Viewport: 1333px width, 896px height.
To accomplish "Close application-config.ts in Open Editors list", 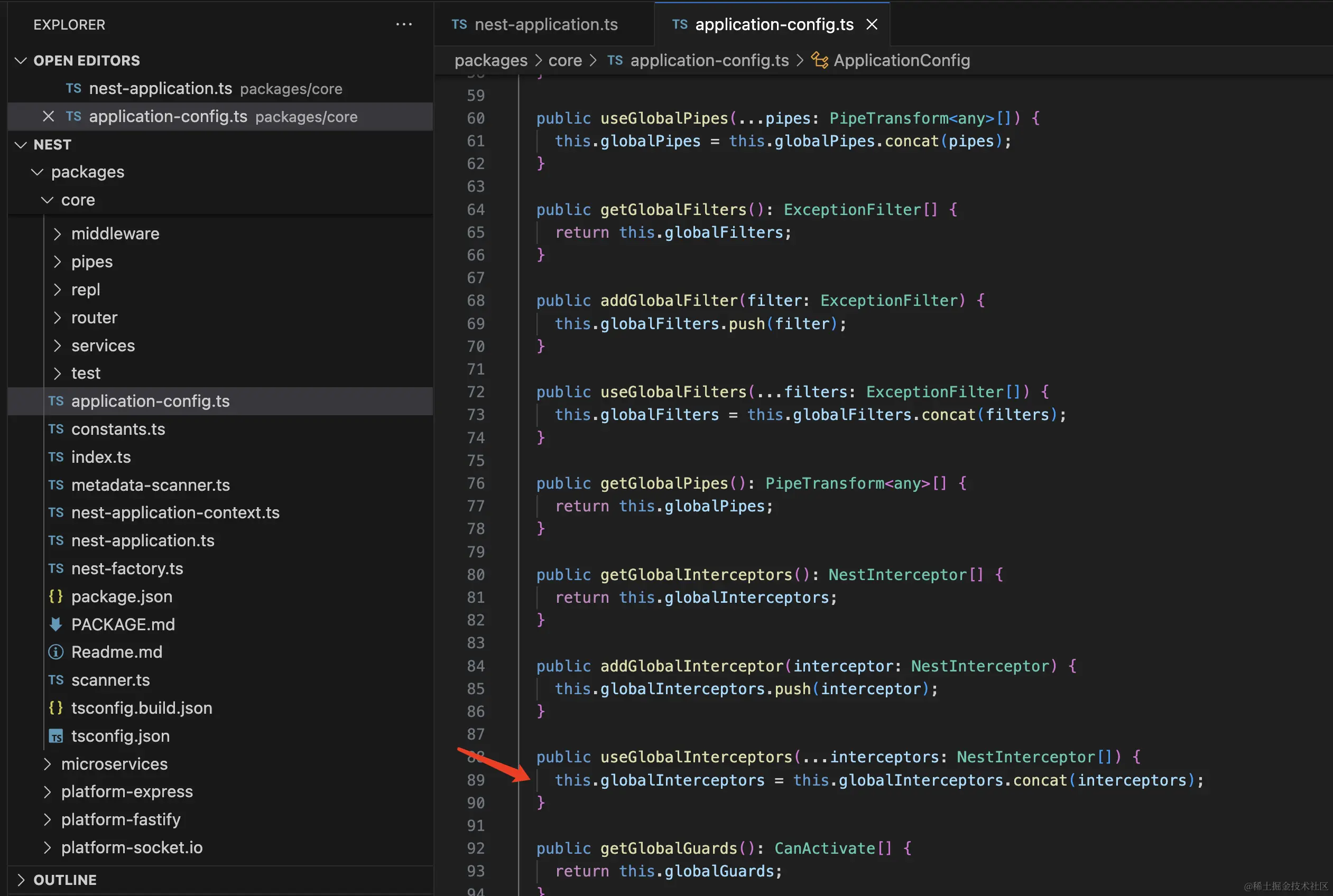I will tap(49, 117).
